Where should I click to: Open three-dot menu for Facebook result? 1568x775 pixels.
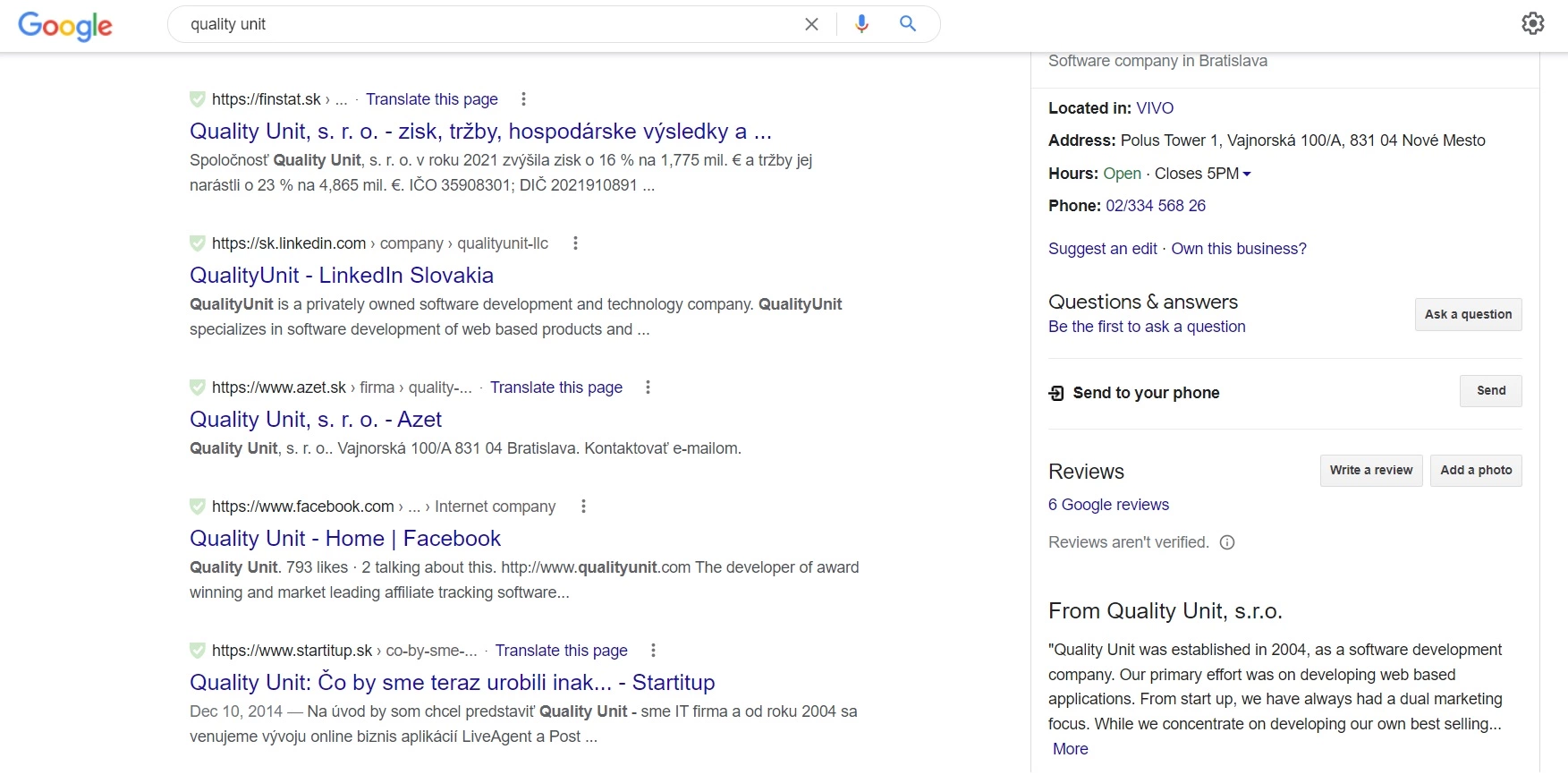(583, 507)
